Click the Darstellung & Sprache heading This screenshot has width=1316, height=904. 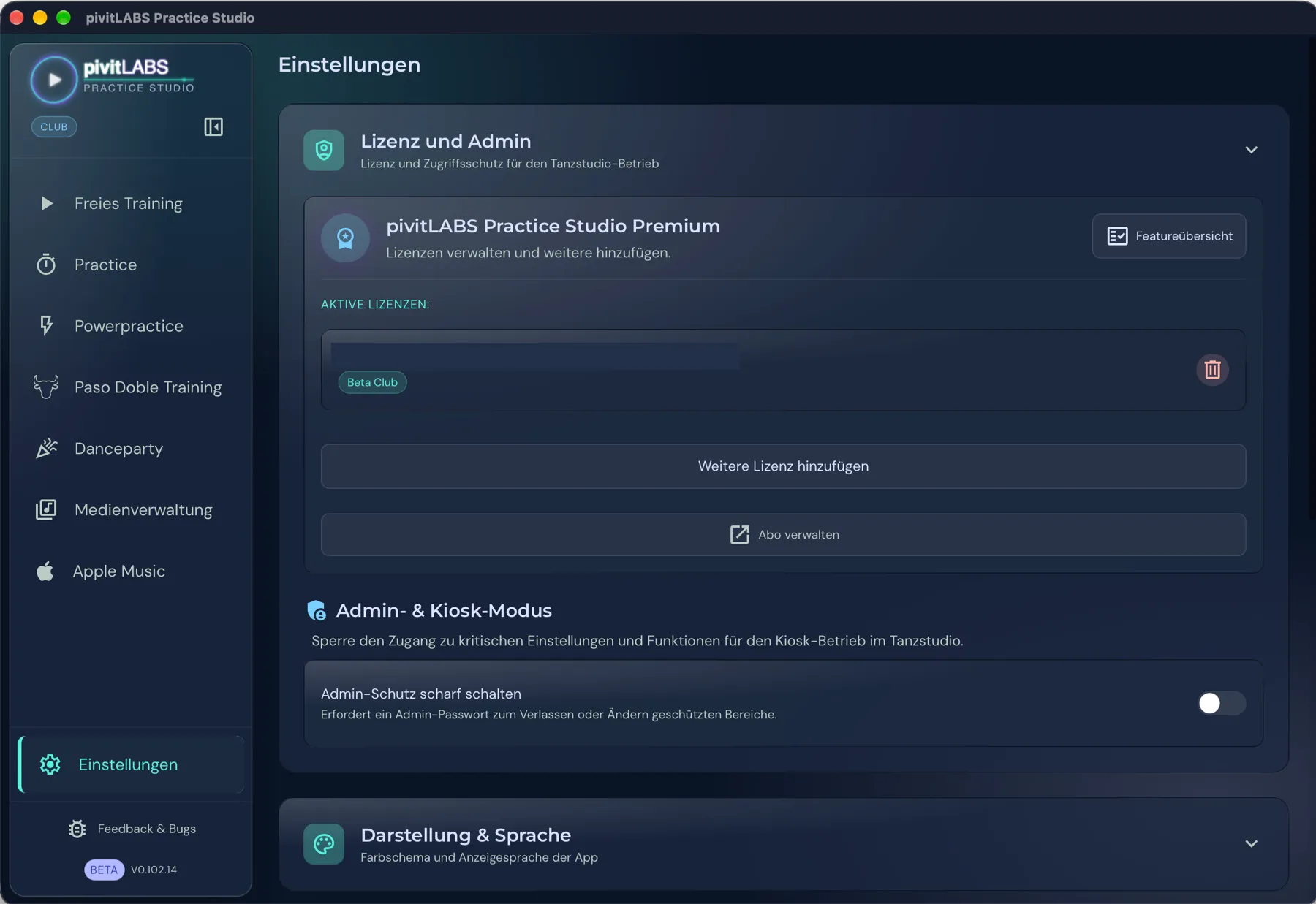466,835
